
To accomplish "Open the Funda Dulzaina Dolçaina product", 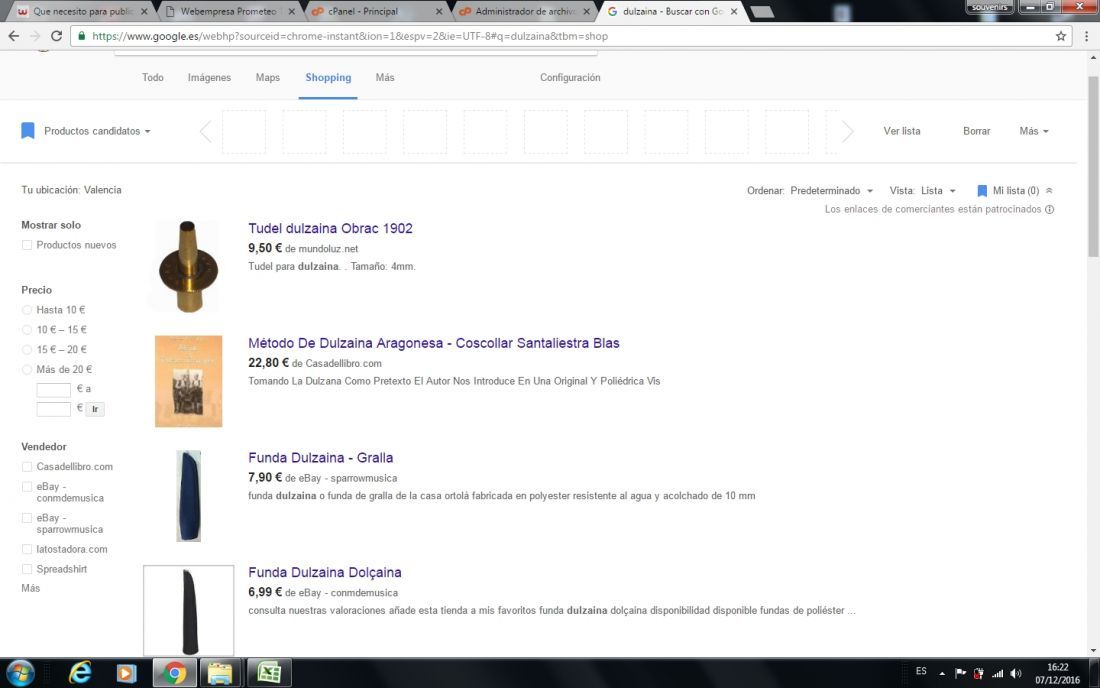I will pyautogui.click(x=325, y=572).
